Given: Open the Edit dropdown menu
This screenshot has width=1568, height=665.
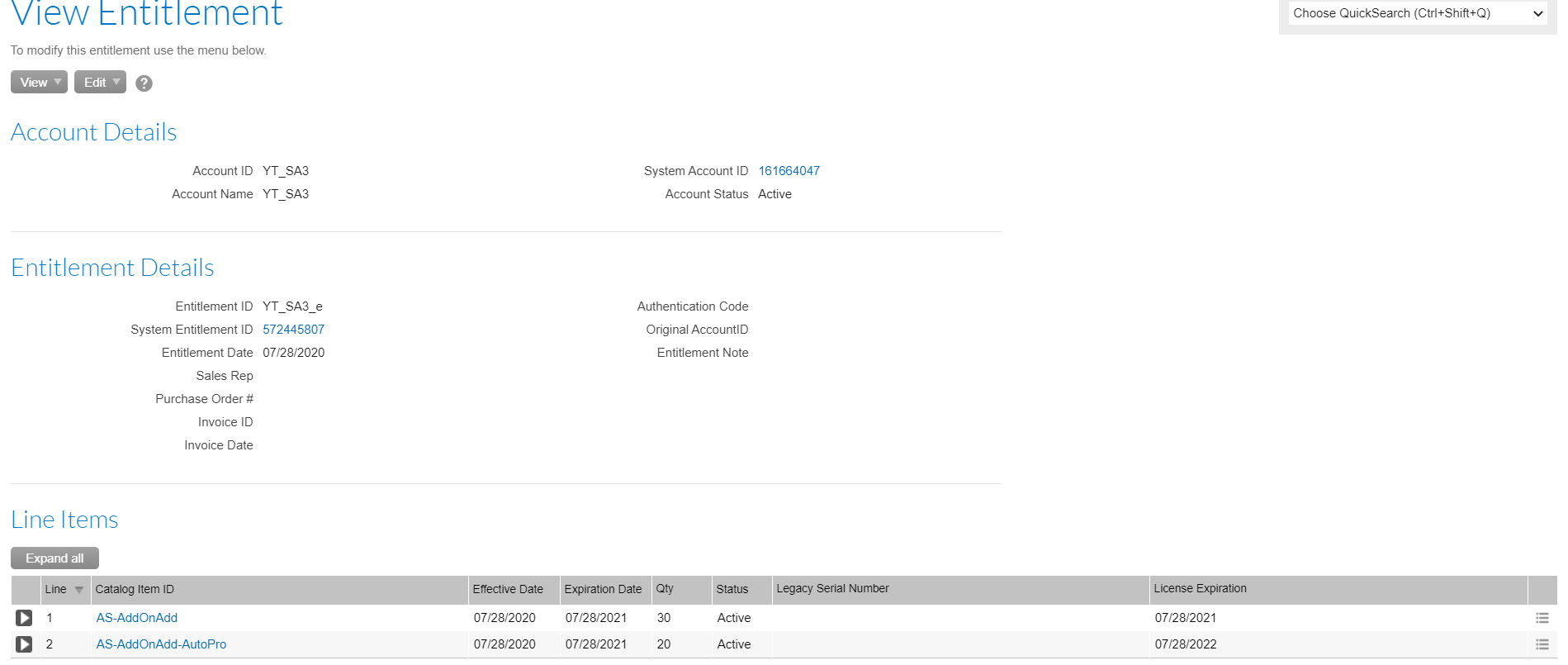Looking at the screenshot, I should click(100, 82).
